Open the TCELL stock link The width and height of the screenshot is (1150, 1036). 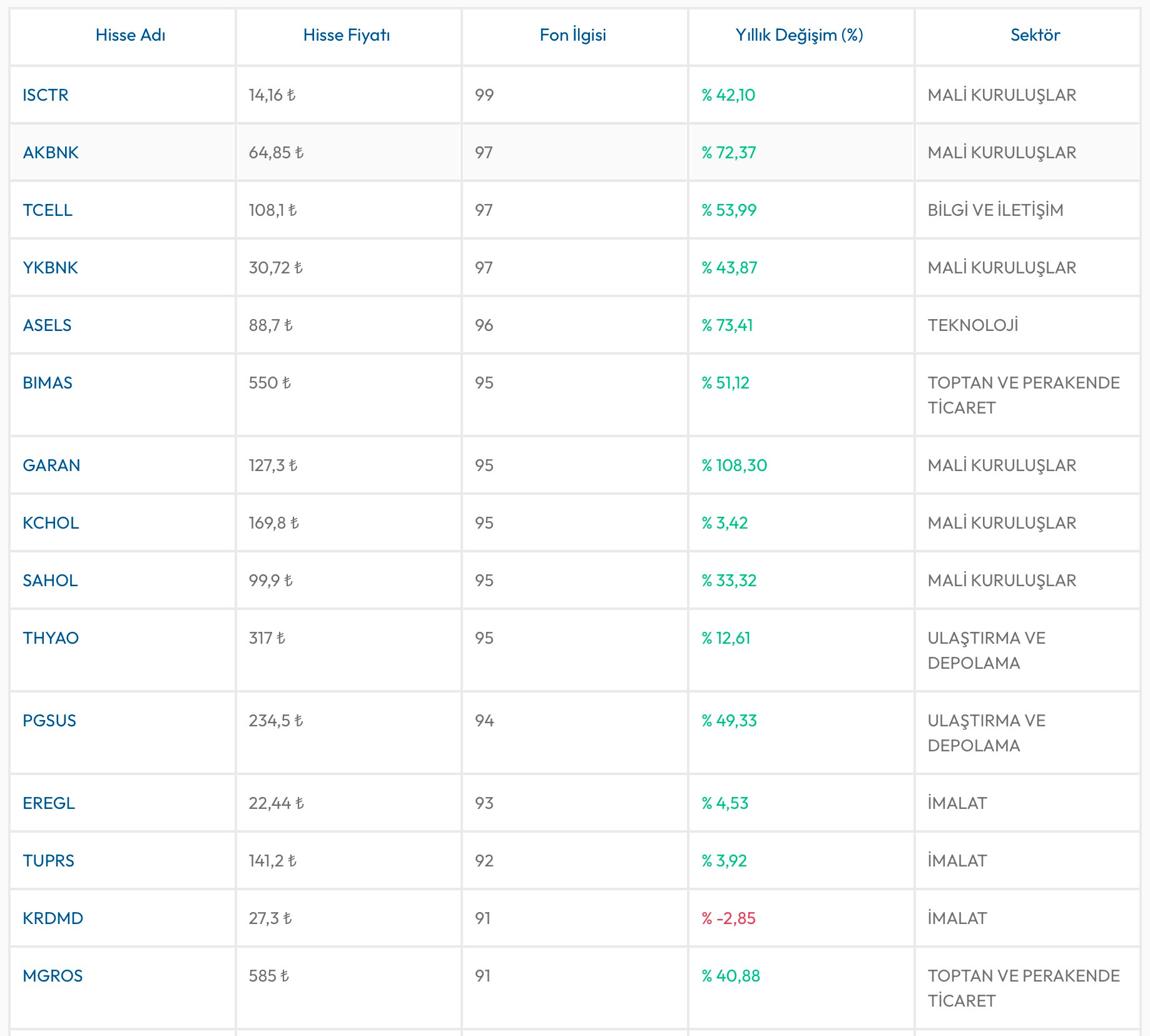coord(48,210)
